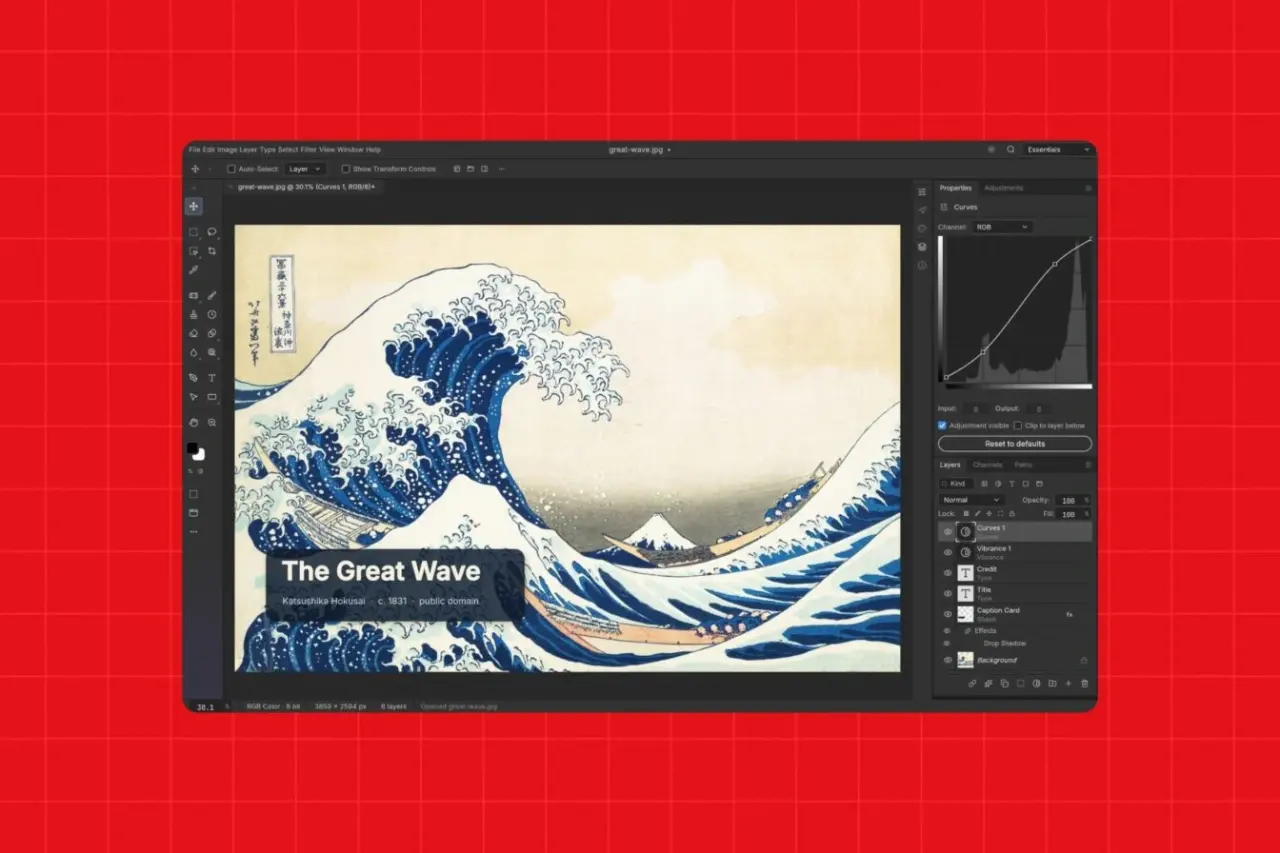
Task: Click the upper curve control point
Action: tap(1055, 264)
